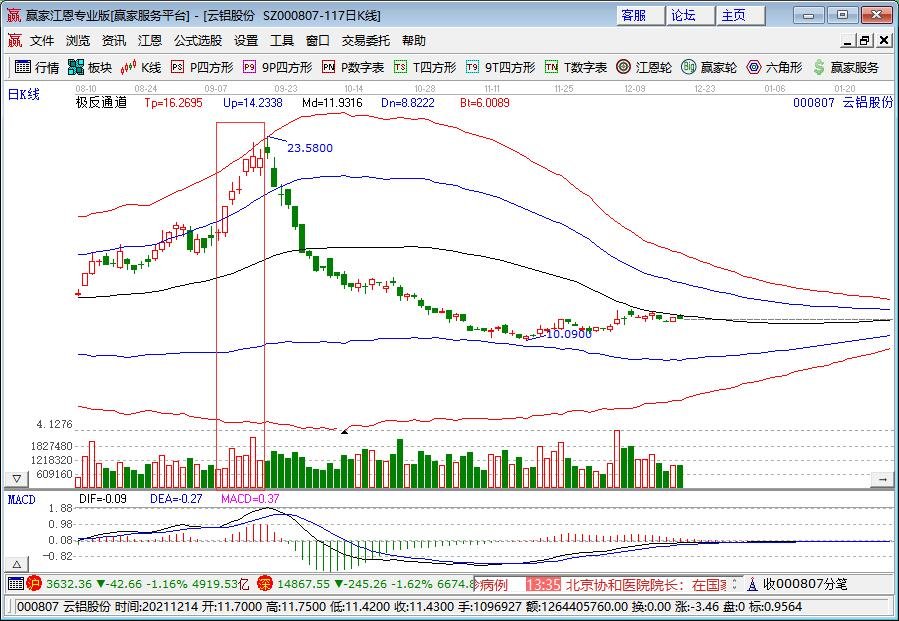Click the 沪 Shanghai index icon
This screenshot has height=621, width=899.
tap(34, 584)
